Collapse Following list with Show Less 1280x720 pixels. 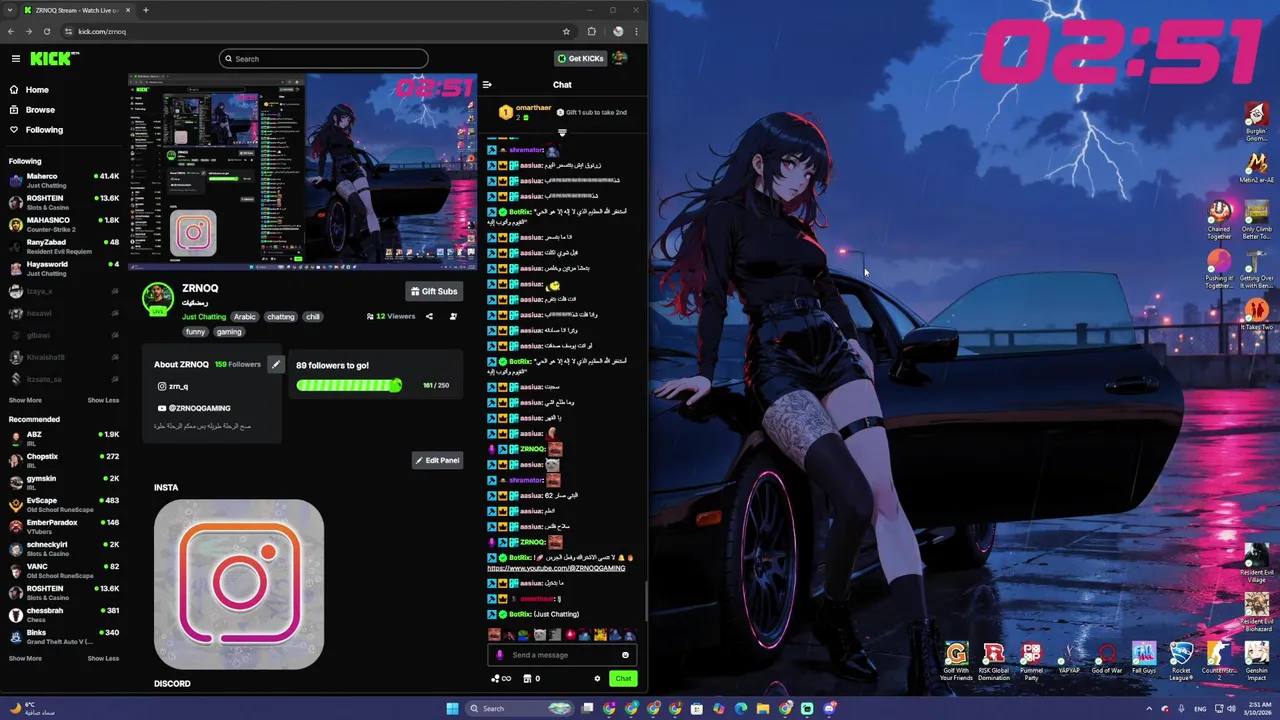coord(103,400)
